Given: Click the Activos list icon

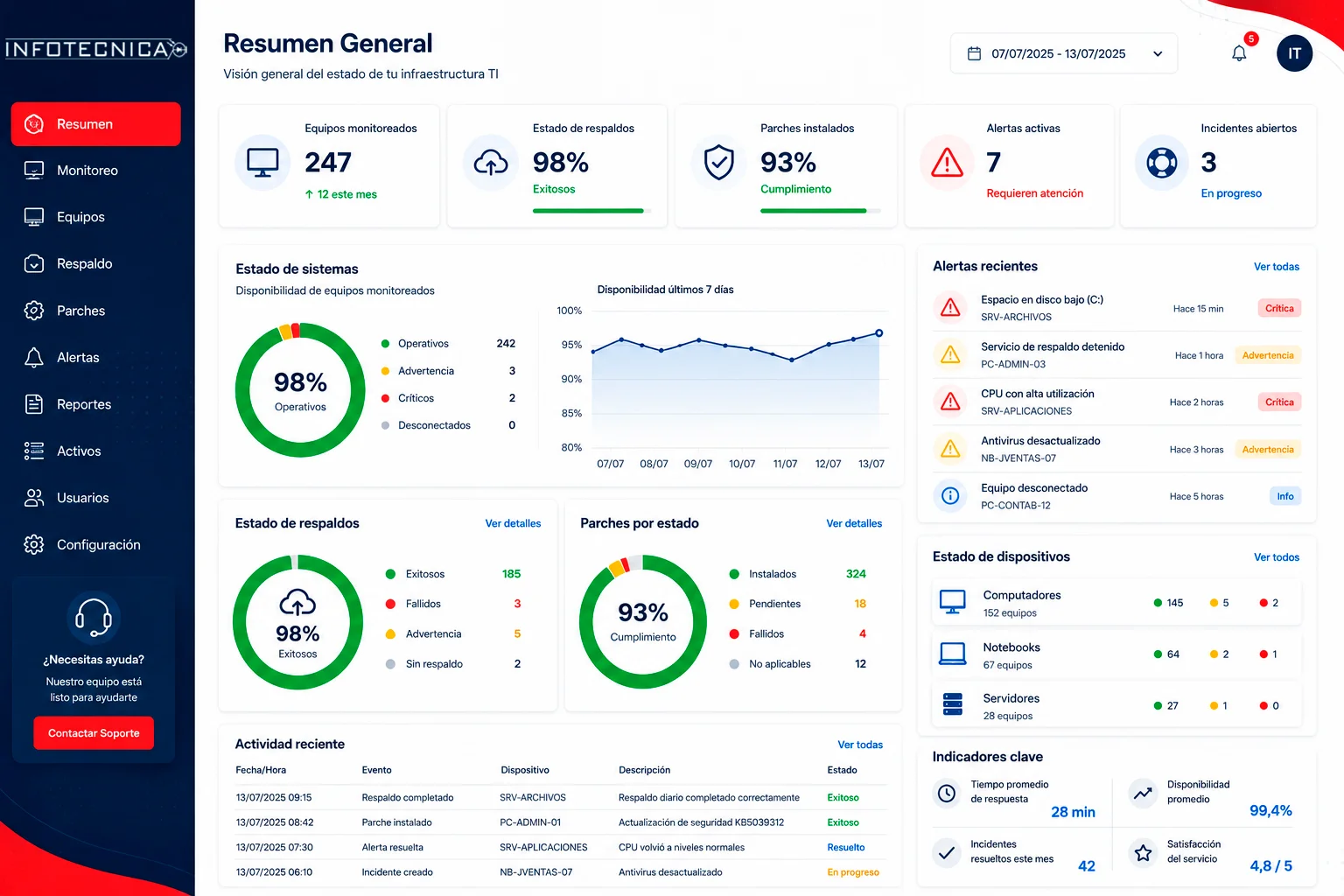Looking at the screenshot, I should point(34,451).
